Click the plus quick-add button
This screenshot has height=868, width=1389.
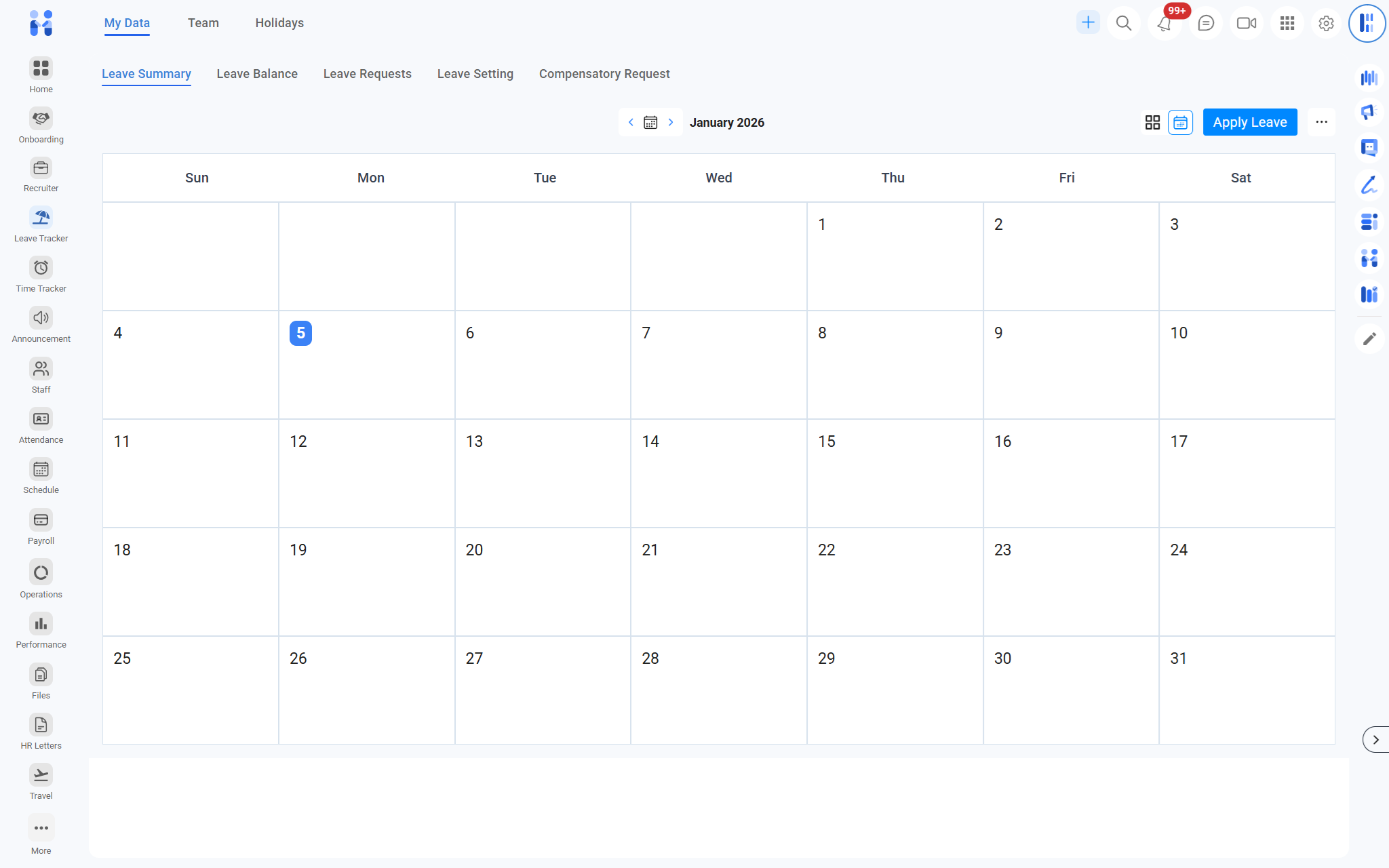pos(1088,22)
